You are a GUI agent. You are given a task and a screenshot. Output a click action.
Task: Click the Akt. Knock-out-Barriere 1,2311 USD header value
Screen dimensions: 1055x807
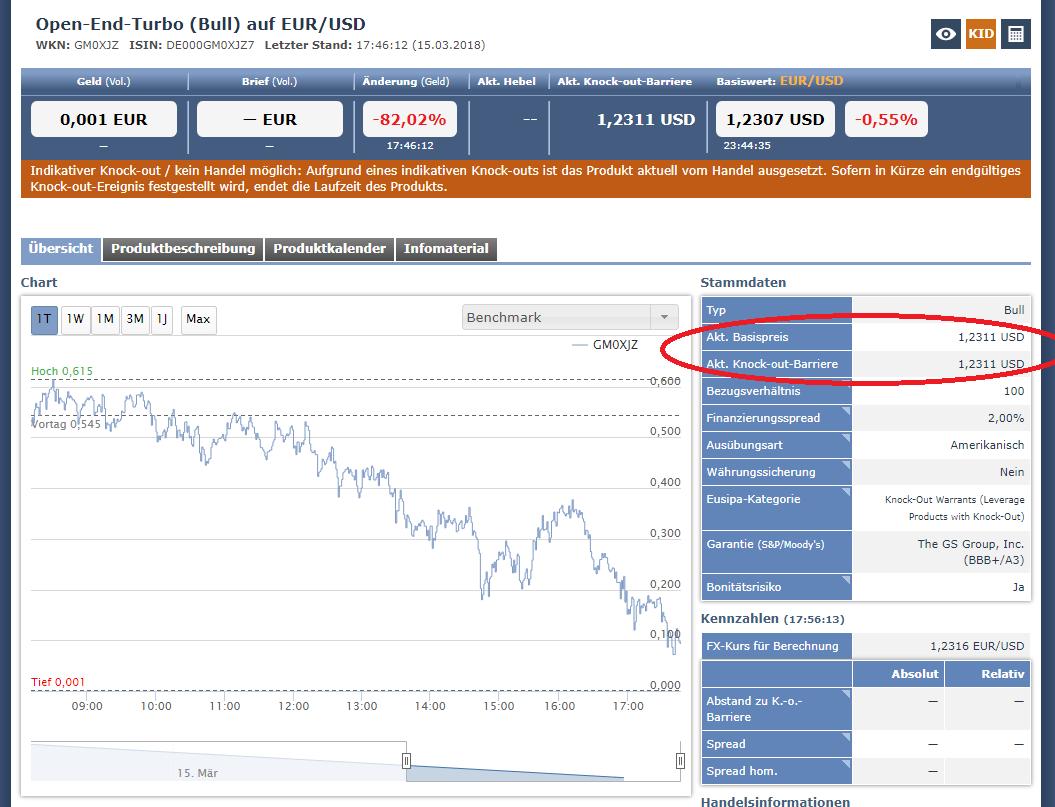pyautogui.click(x=645, y=120)
